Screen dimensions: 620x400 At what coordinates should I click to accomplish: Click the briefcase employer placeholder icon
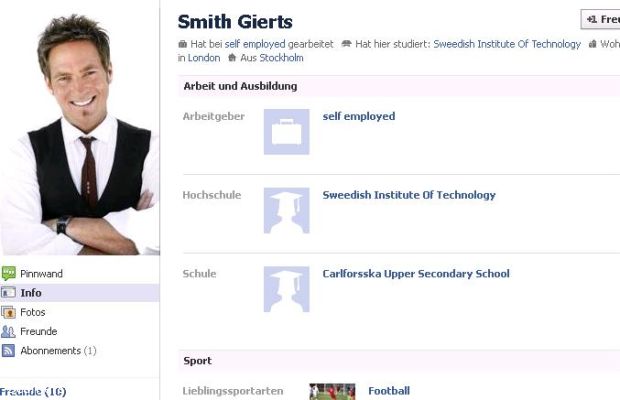[286, 132]
